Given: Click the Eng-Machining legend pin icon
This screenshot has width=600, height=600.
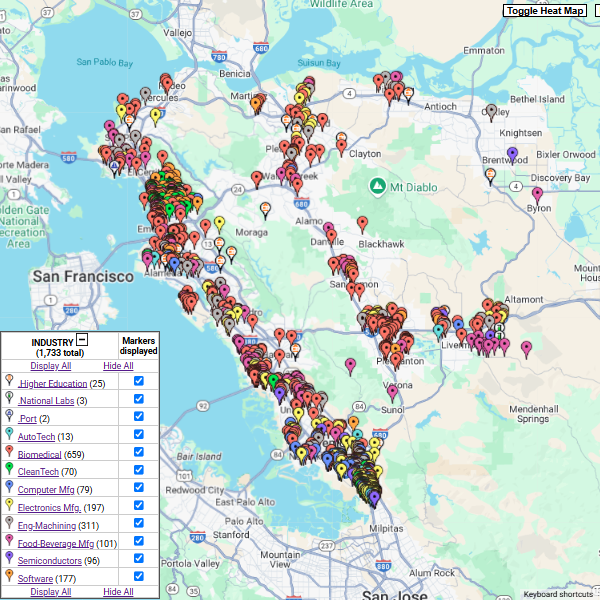Looking at the screenshot, I should click(x=9, y=523).
